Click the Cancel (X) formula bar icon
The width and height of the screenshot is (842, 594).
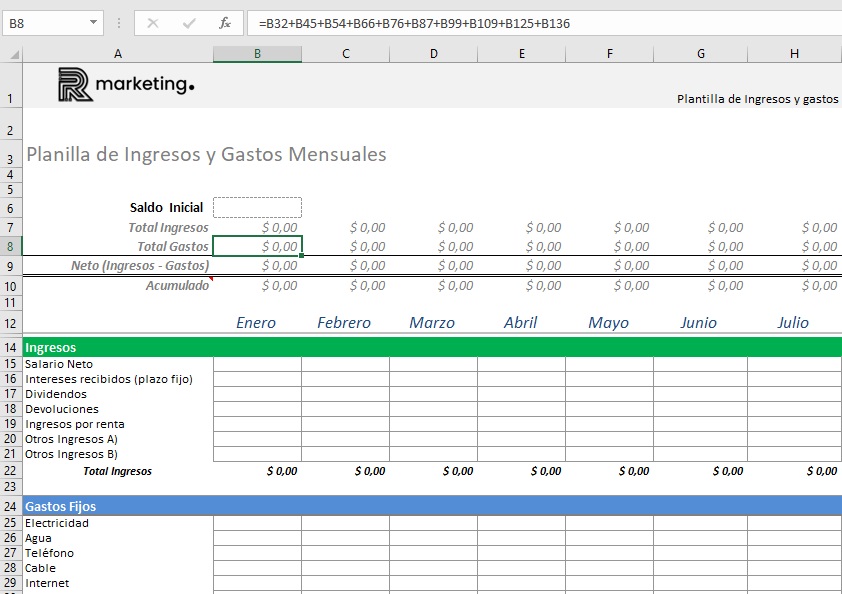153,23
